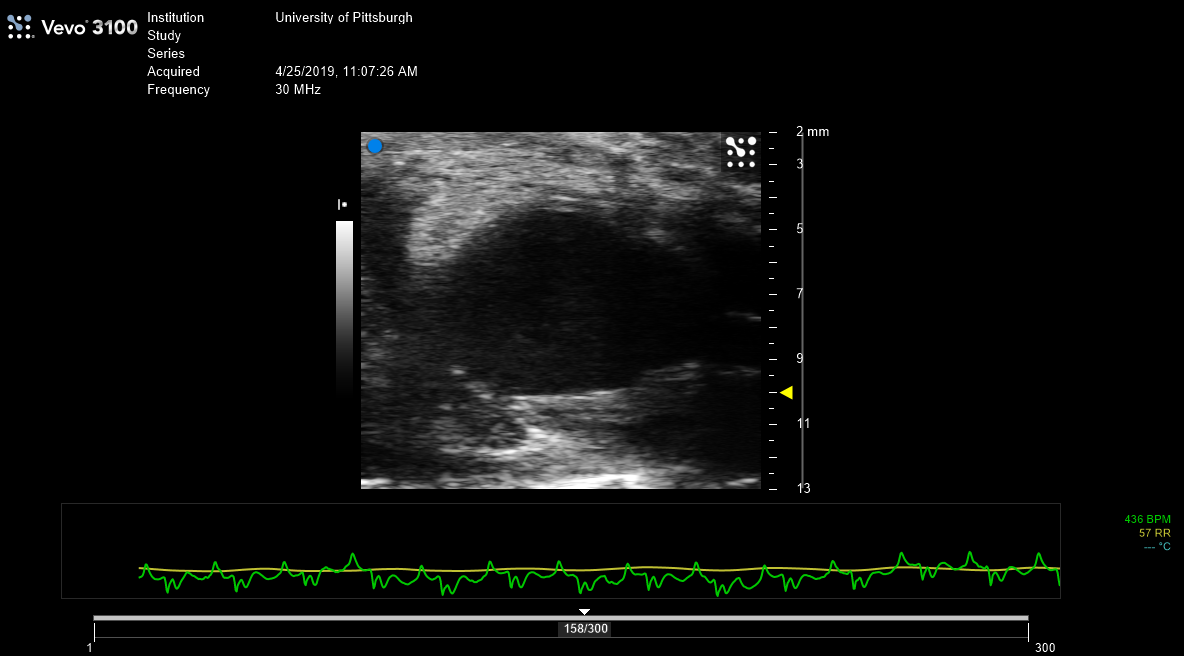Click the Acquired field label
1184x656 pixels.
[173, 72]
